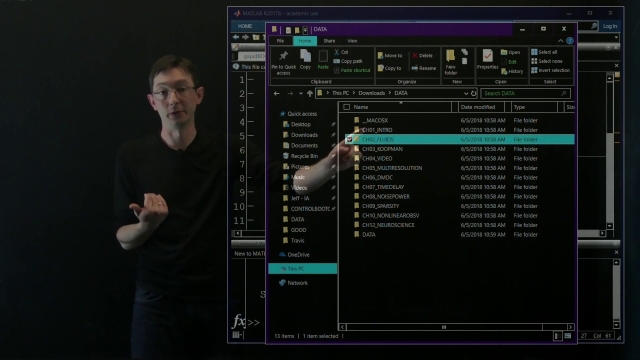Click the horizontal scrollbar of file list
Viewport: 640px width, 360px height.
coord(456,327)
